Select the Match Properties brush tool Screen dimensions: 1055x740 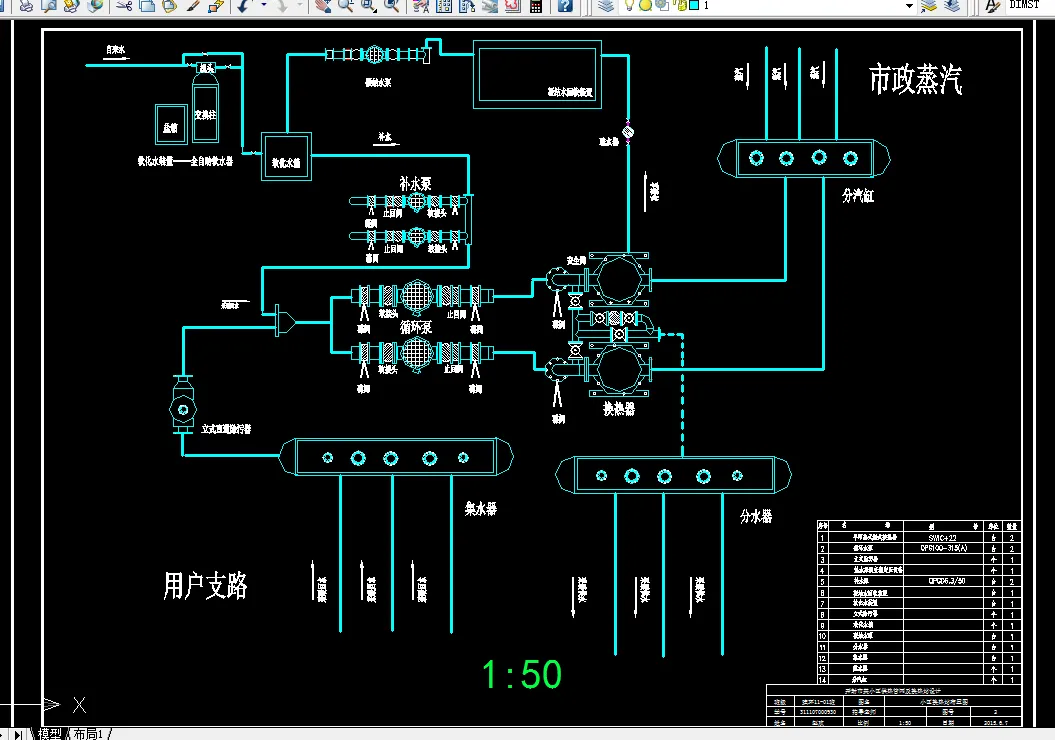(192, 6)
